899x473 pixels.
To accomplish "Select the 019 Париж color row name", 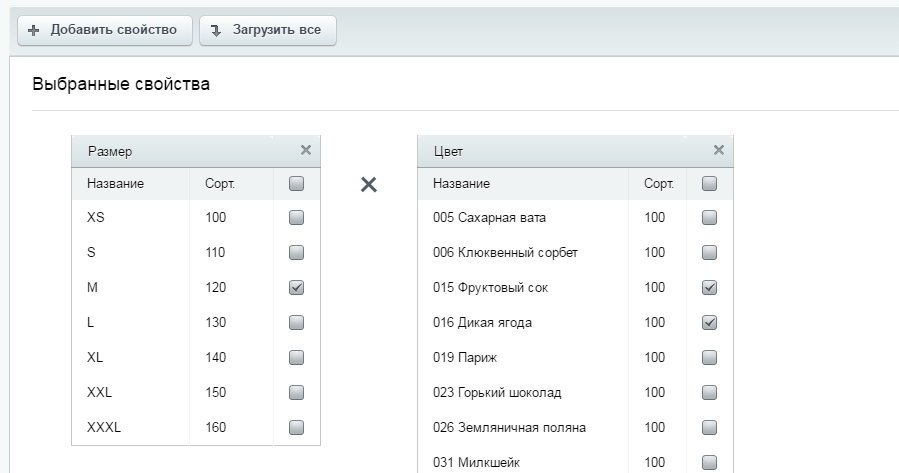I will point(465,358).
